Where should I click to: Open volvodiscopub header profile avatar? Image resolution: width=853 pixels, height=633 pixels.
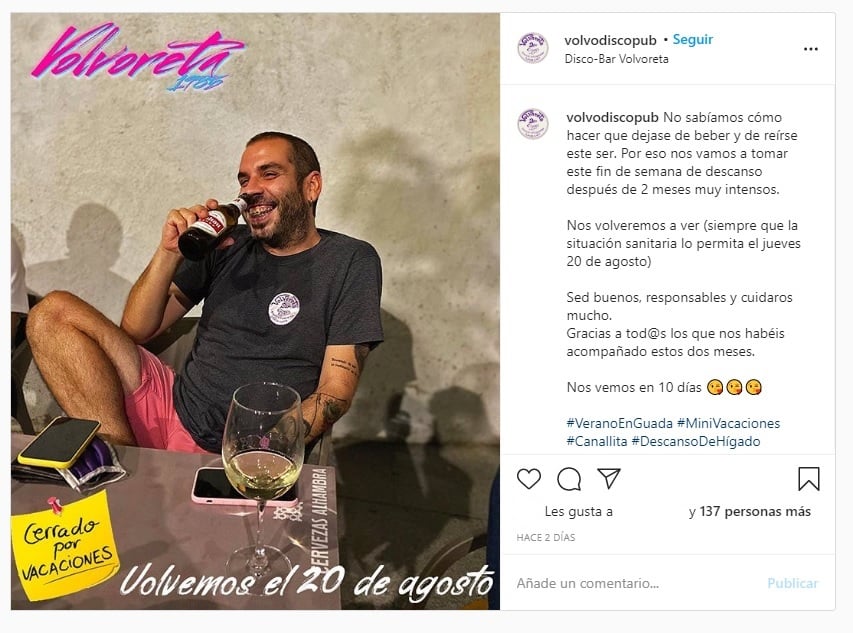click(533, 48)
